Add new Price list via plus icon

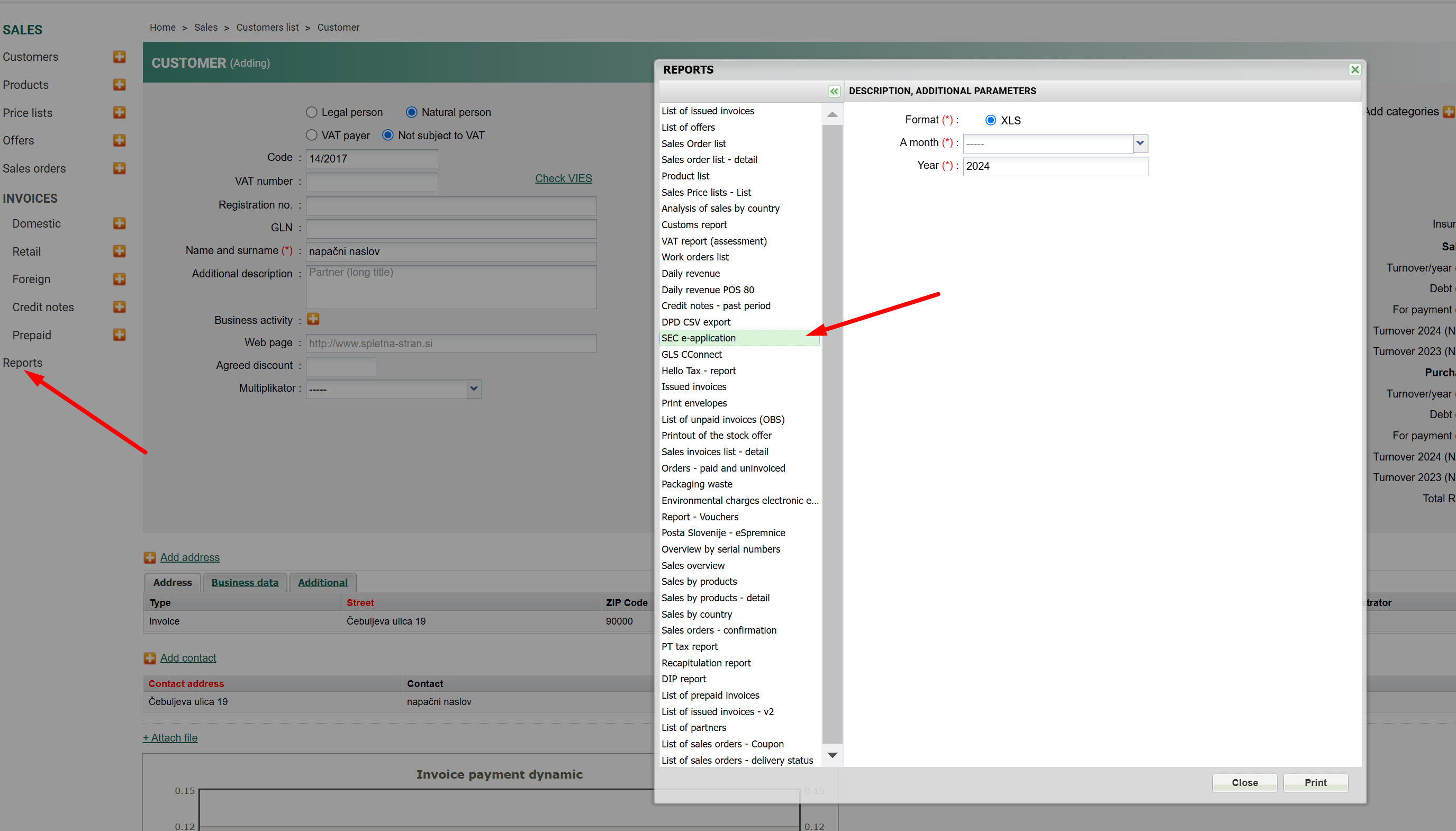tap(119, 112)
